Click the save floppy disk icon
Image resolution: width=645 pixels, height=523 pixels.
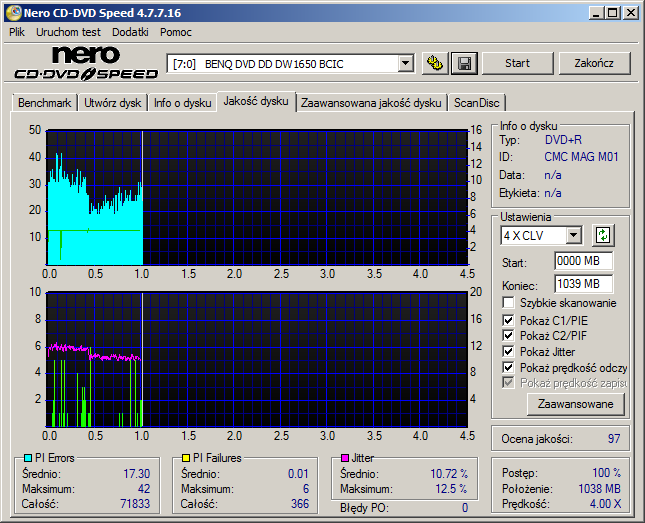(x=464, y=63)
